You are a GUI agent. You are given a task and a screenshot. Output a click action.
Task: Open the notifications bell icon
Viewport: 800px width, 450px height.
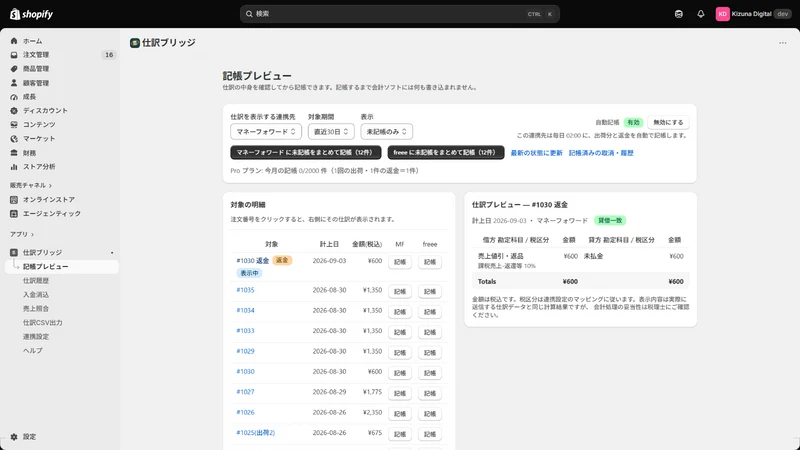[701, 14]
